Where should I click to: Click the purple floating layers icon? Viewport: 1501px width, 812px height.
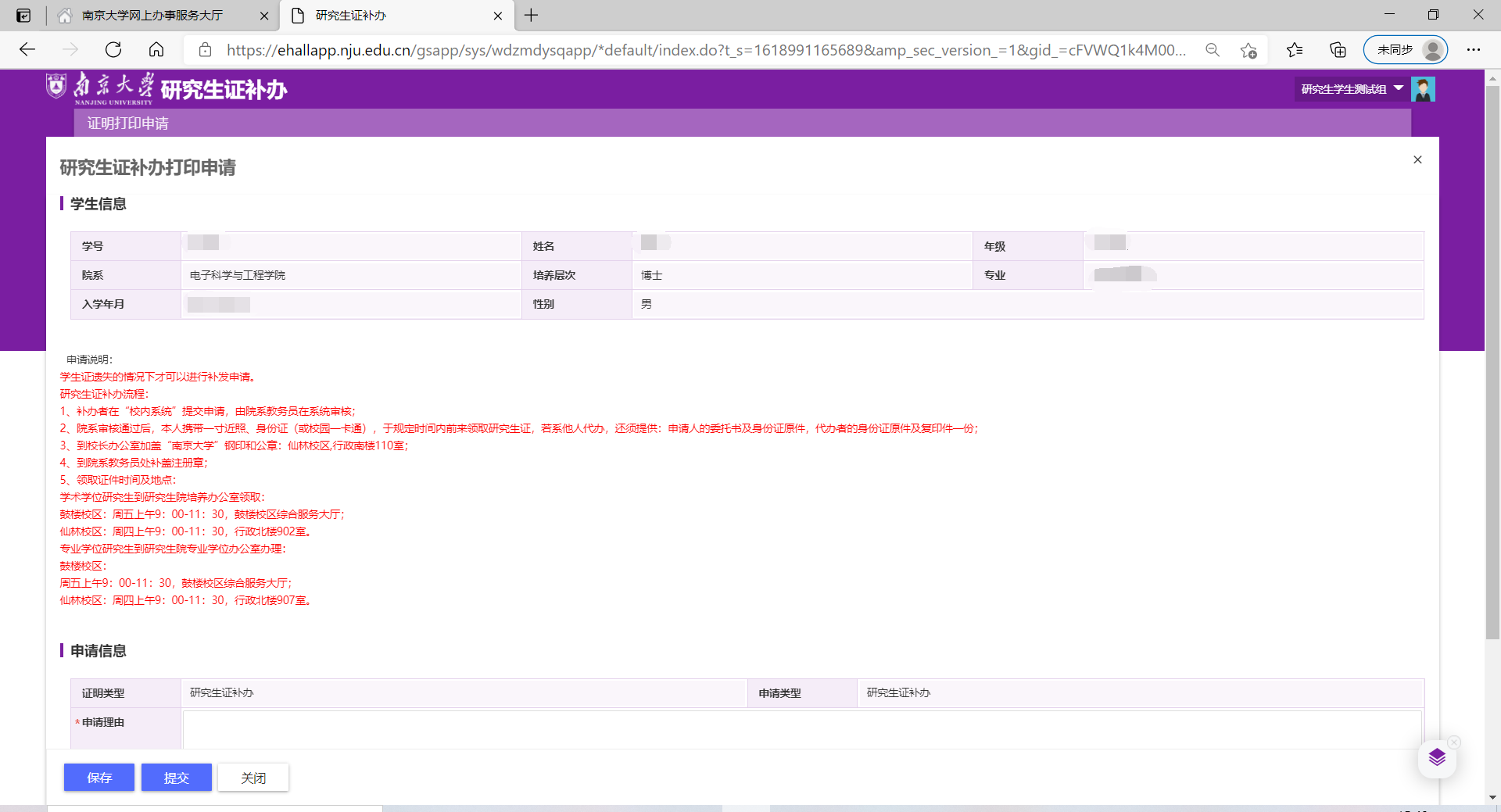(1437, 757)
